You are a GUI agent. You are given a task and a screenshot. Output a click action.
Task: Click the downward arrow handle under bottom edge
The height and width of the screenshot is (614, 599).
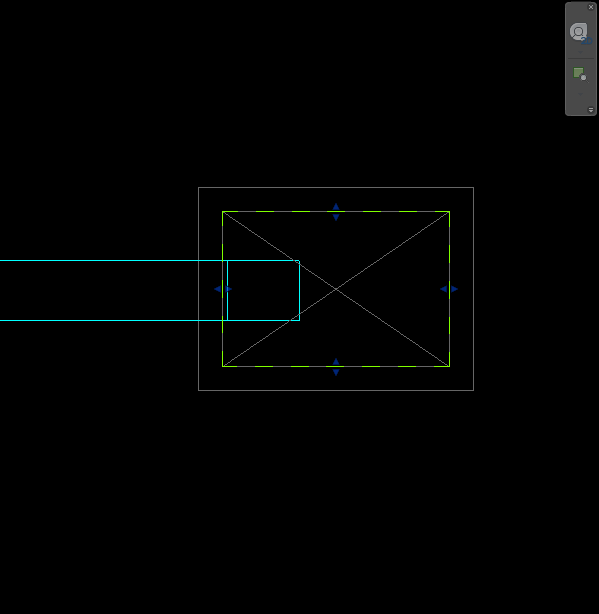click(x=336, y=372)
